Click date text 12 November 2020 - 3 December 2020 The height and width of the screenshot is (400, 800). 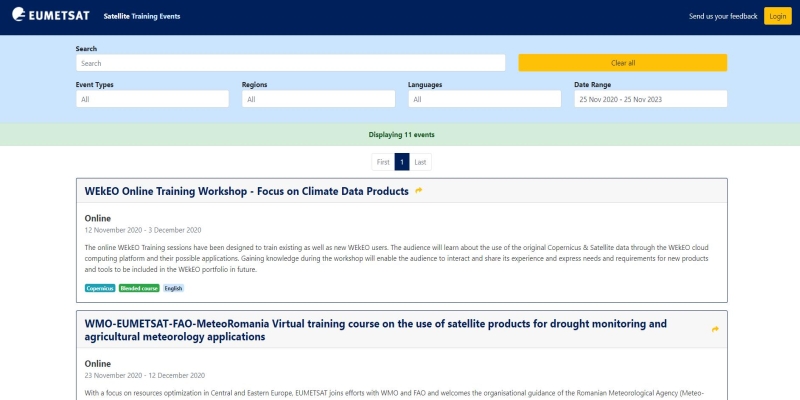pos(143,230)
